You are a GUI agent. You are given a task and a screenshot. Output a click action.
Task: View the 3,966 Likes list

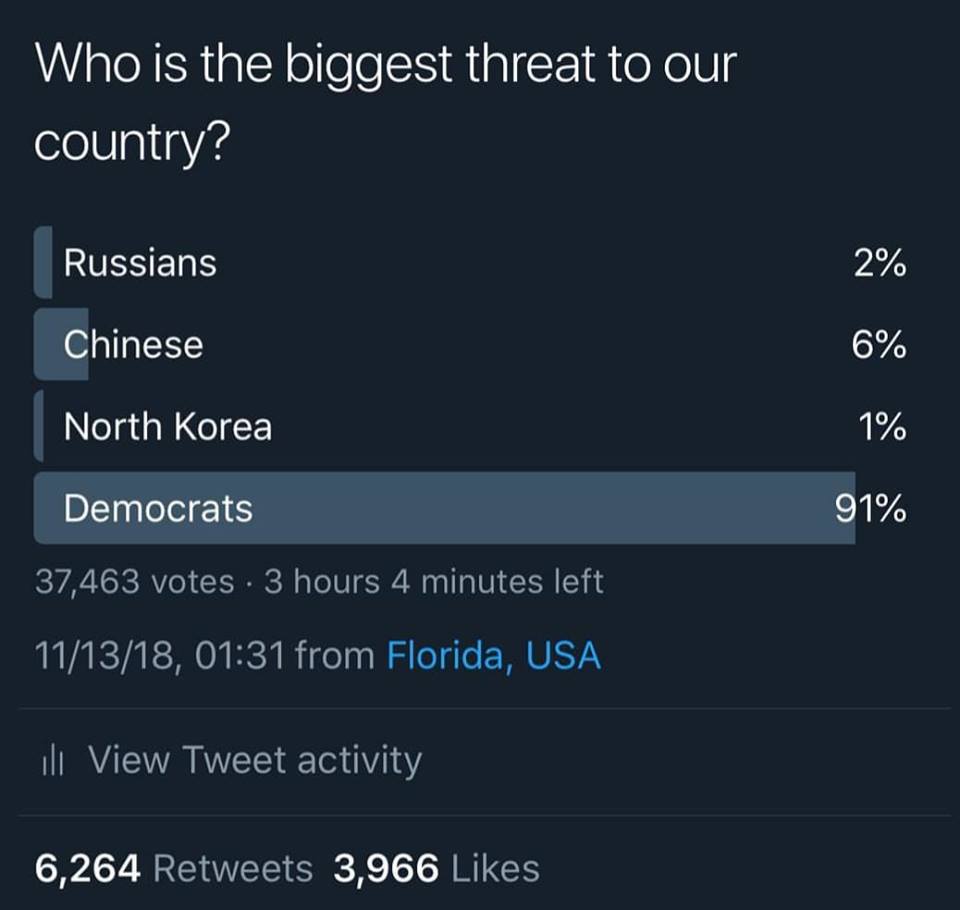(x=437, y=868)
